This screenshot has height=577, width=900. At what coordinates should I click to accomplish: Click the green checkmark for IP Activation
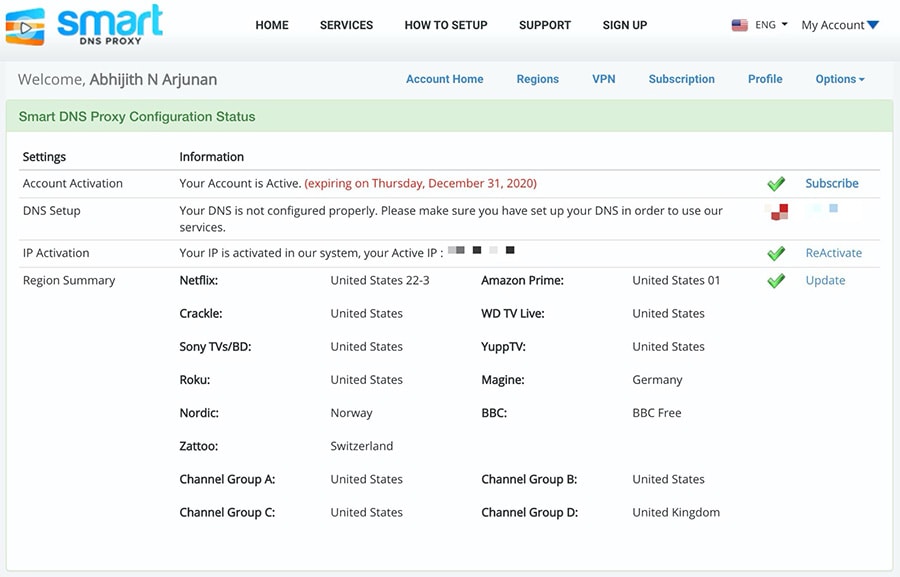click(x=776, y=253)
